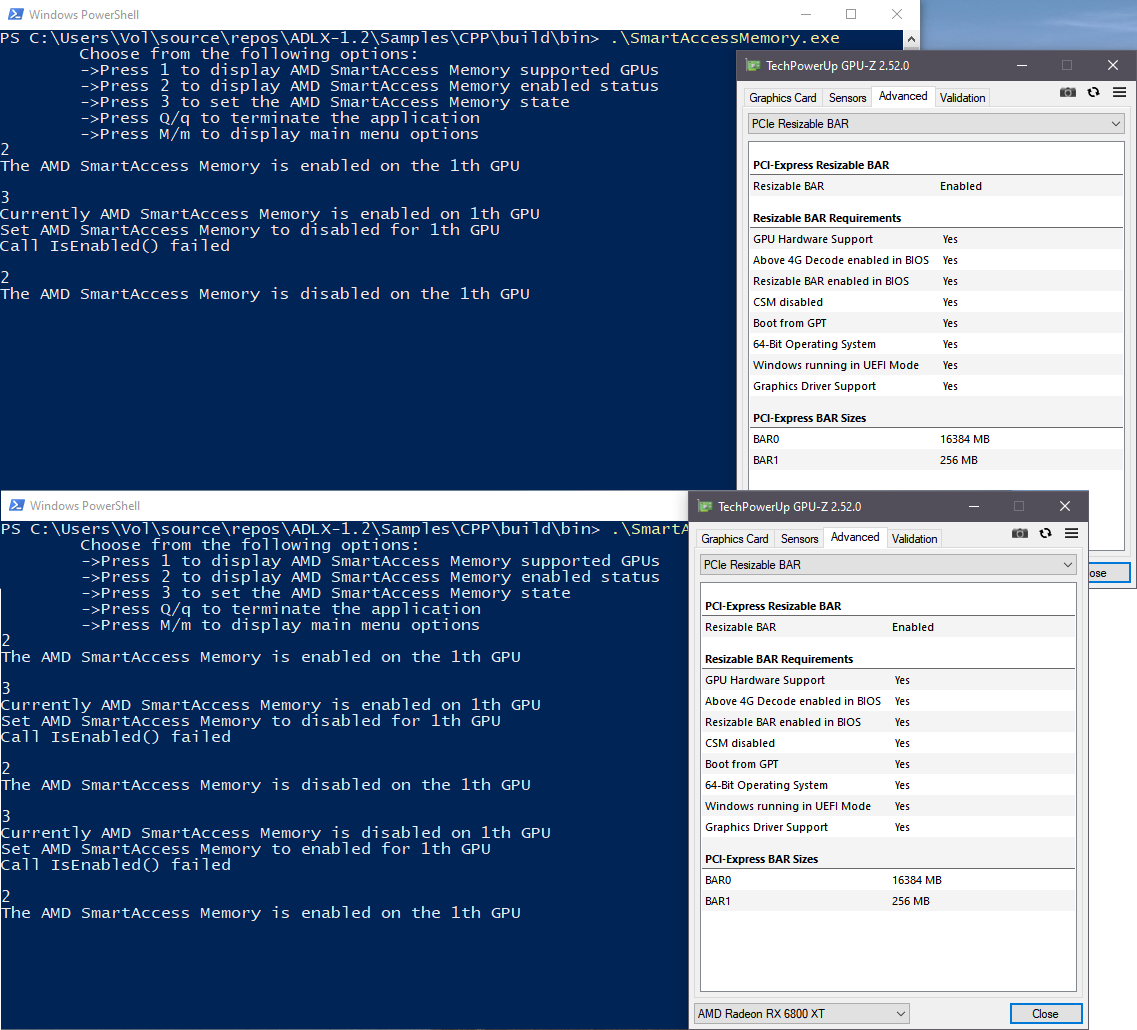Close the lower GPU-Z window with X
Screen dimensions: 1137x1030
(1064, 506)
